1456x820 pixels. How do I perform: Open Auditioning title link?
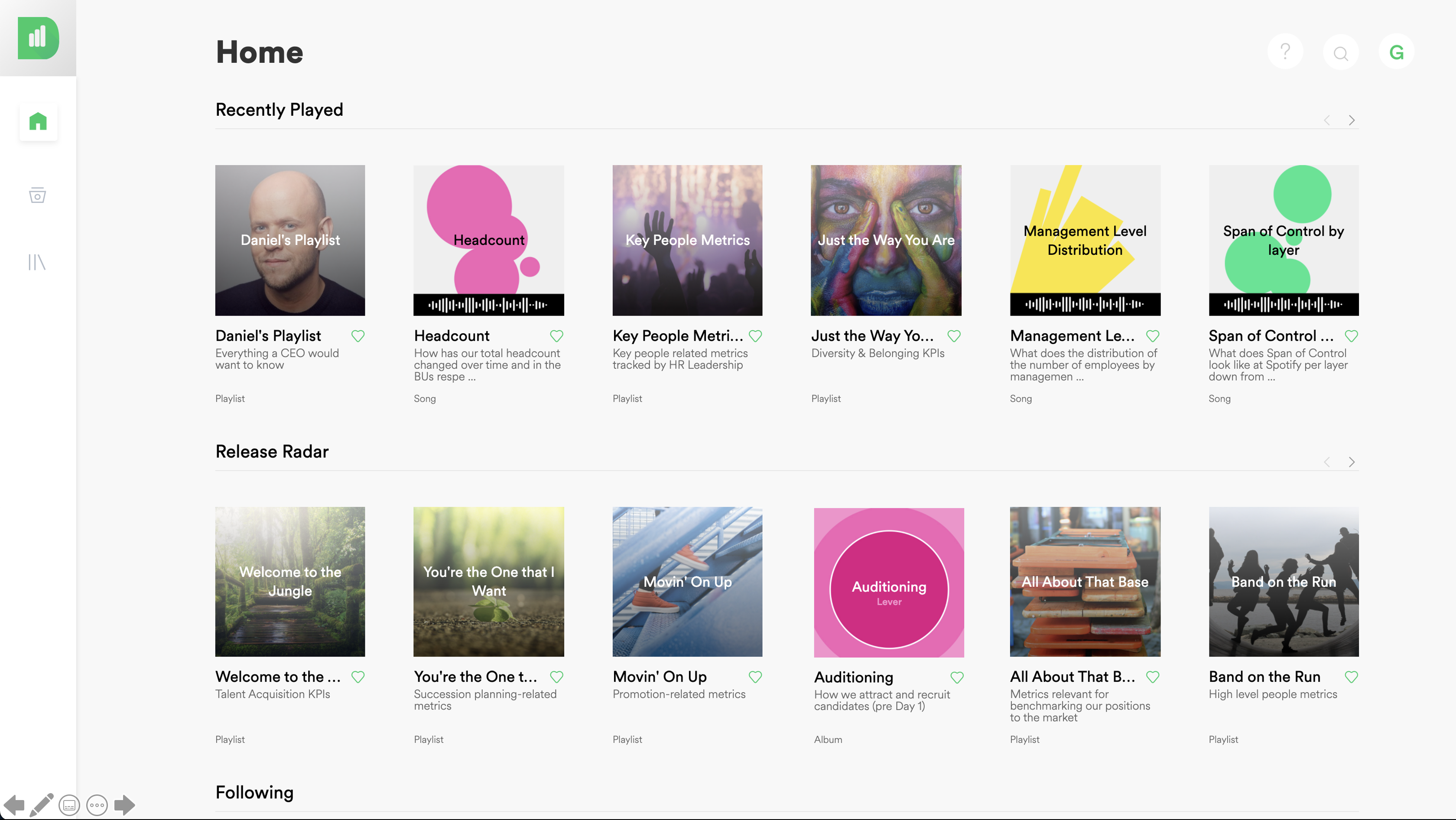pyautogui.click(x=854, y=677)
